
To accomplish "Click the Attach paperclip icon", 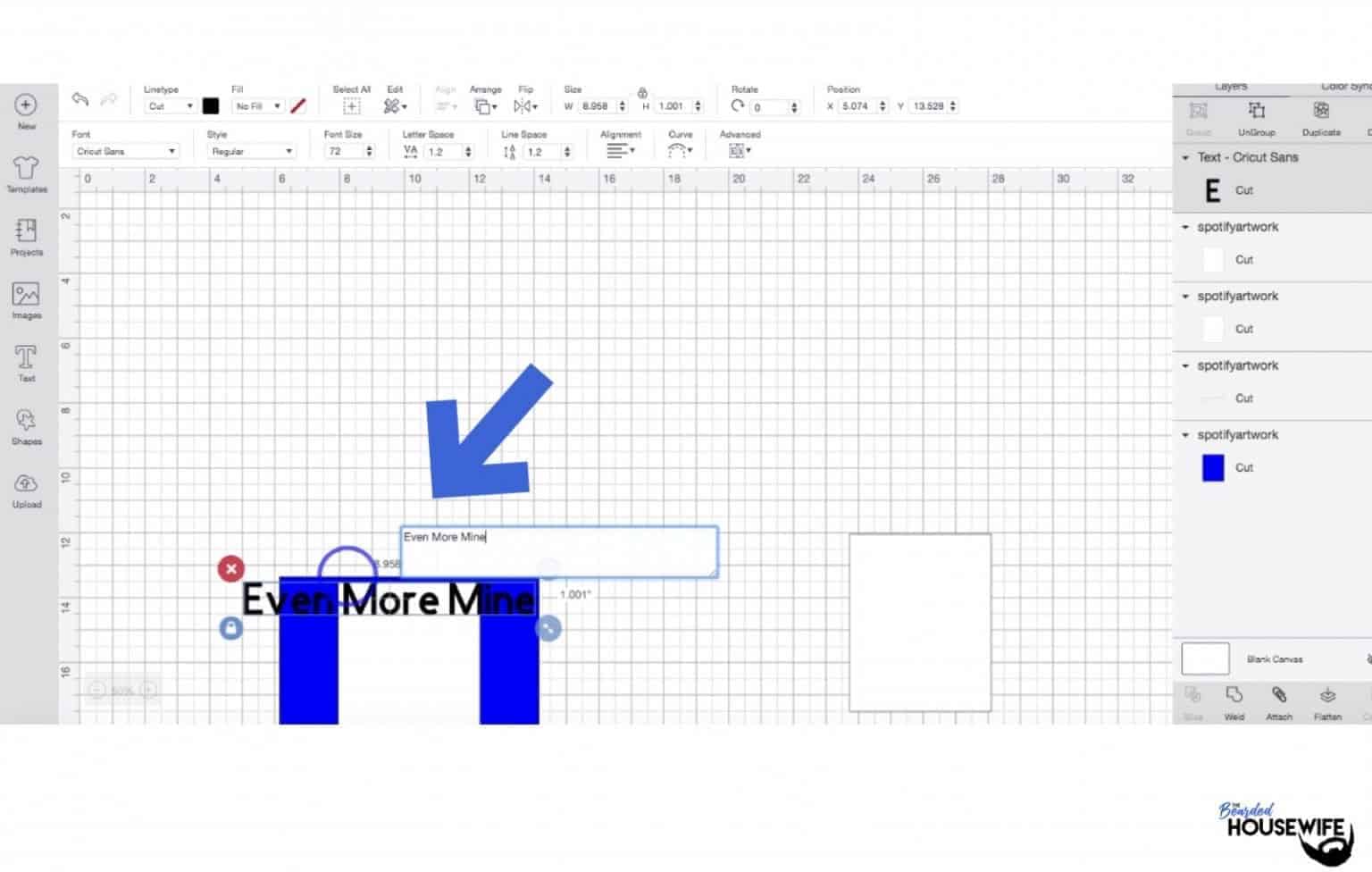I will [x=1279, y=700].
